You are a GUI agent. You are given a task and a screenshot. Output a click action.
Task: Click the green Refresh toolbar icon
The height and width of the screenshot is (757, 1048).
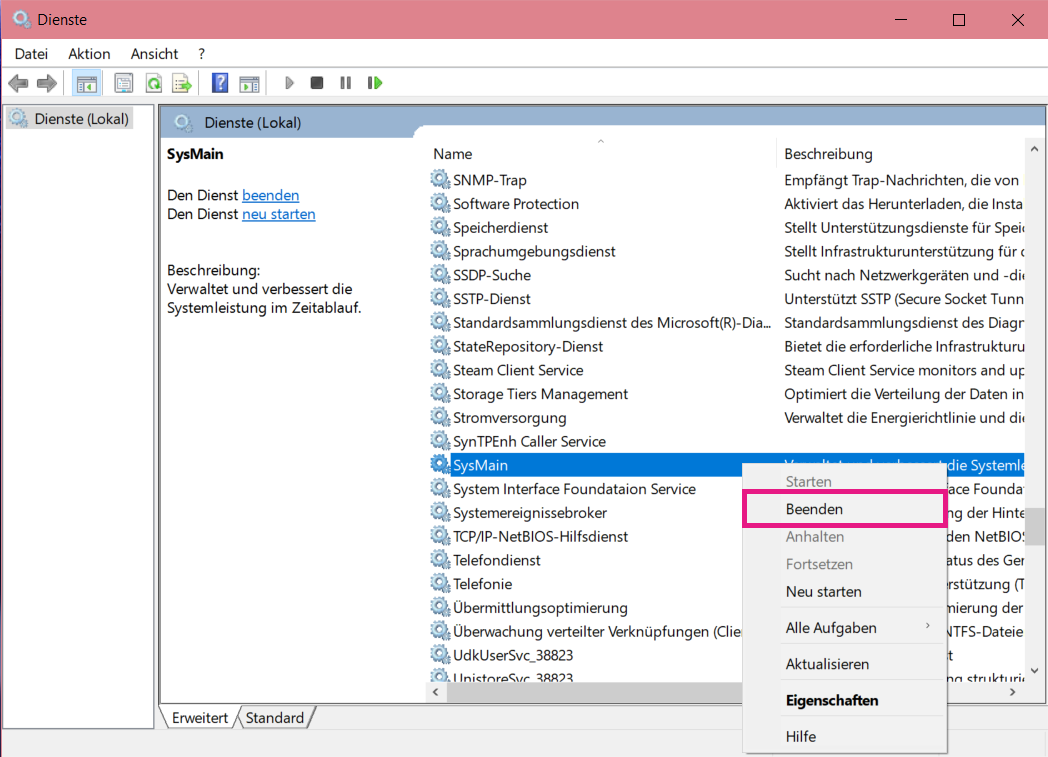tap(154, 84)
